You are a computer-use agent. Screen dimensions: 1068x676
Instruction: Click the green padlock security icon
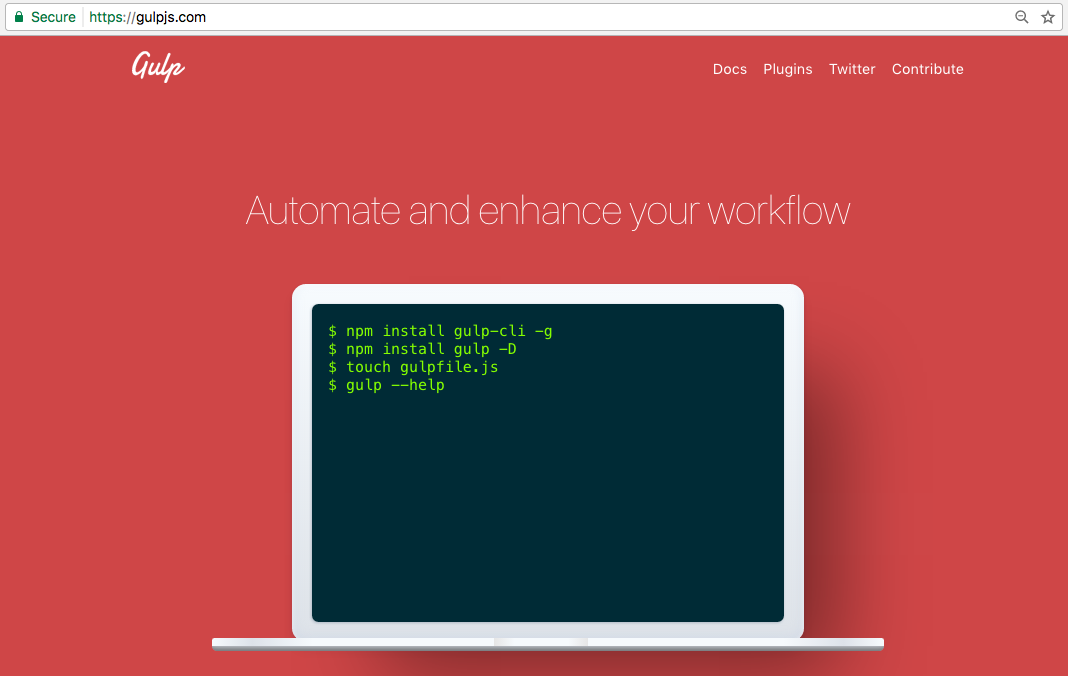tap(18, 17)
